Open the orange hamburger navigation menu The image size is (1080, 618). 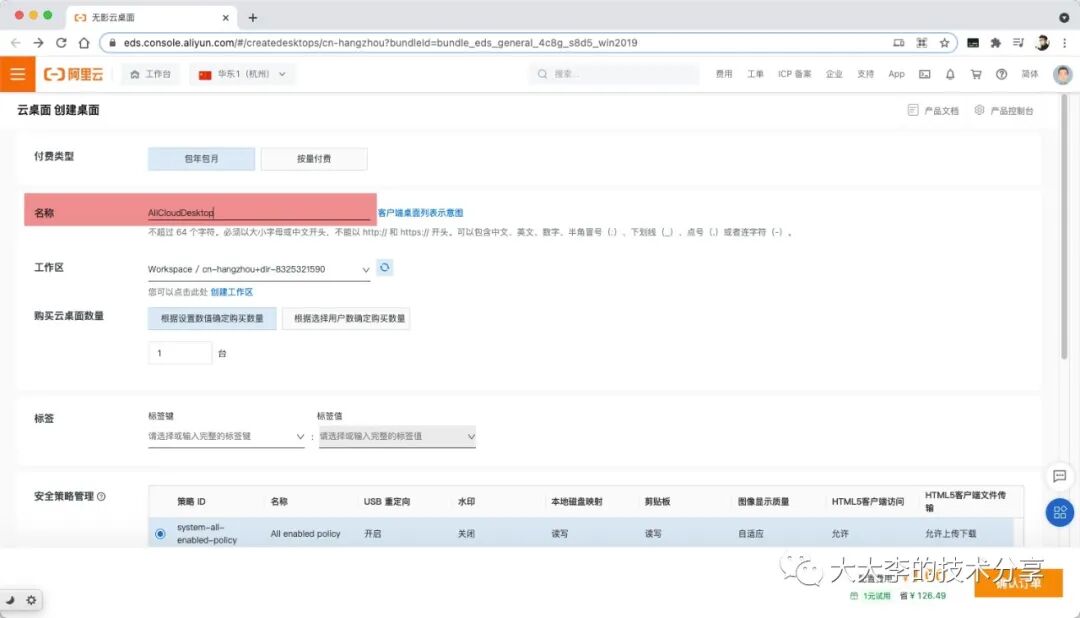pos(17,74)
